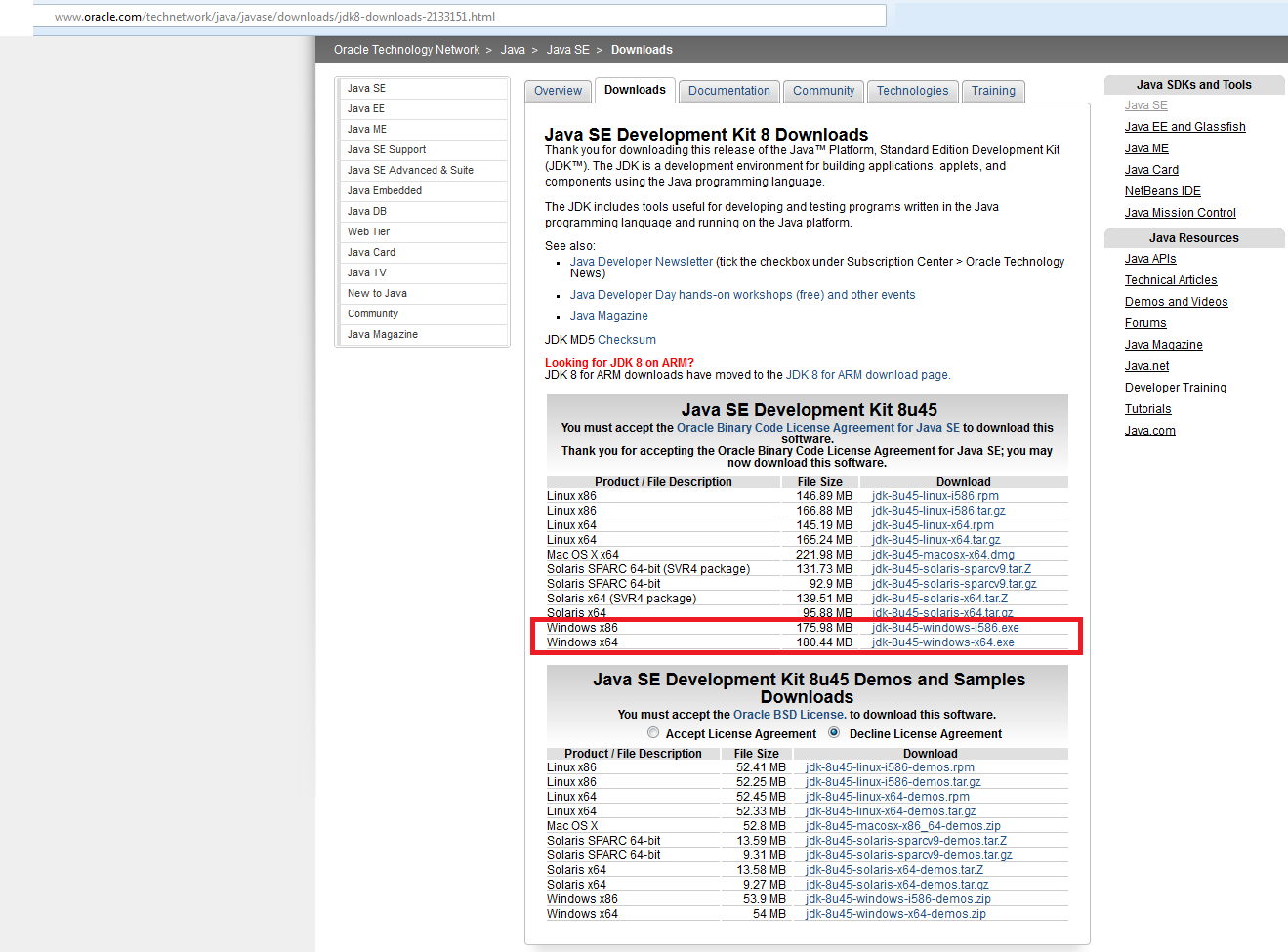Download jdk-8u45-macosx-x64.dmg
1288x952 pixels.
943,555
